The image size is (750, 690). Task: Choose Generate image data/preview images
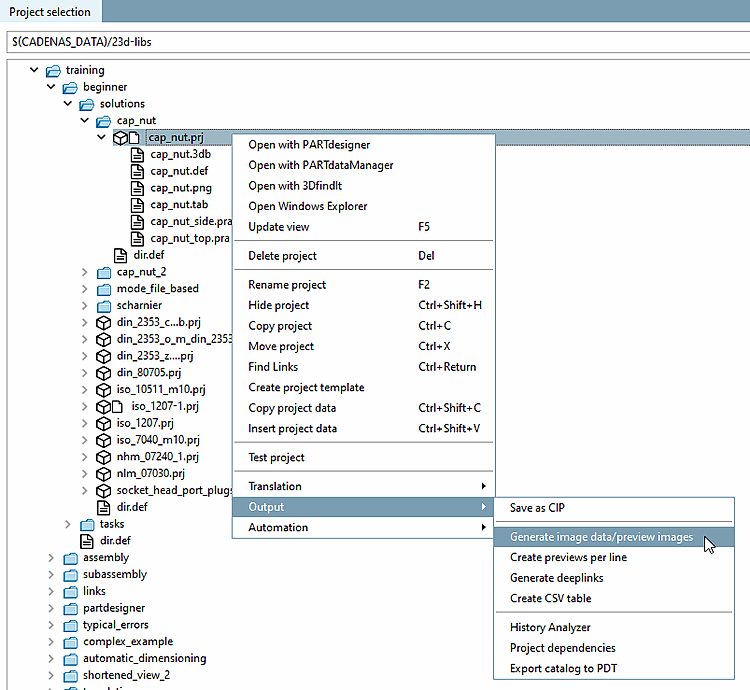[x=601, y=537]
